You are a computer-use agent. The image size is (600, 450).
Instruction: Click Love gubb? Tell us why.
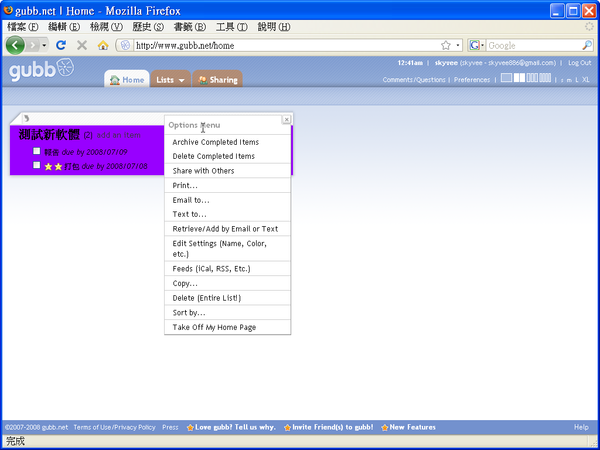click(x=231, y=427)
